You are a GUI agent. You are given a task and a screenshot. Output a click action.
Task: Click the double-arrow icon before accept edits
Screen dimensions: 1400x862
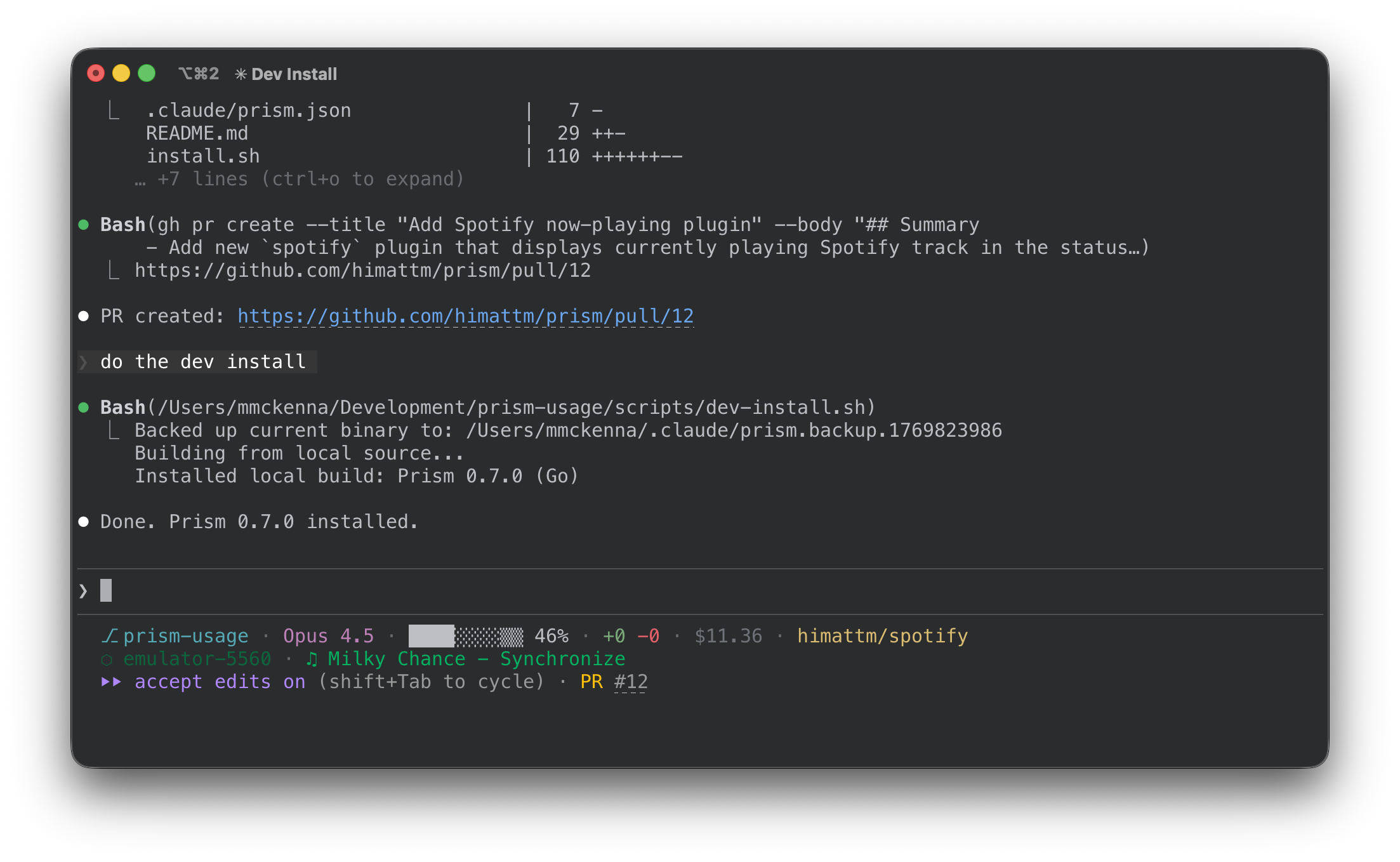click(x=111, y=682)
